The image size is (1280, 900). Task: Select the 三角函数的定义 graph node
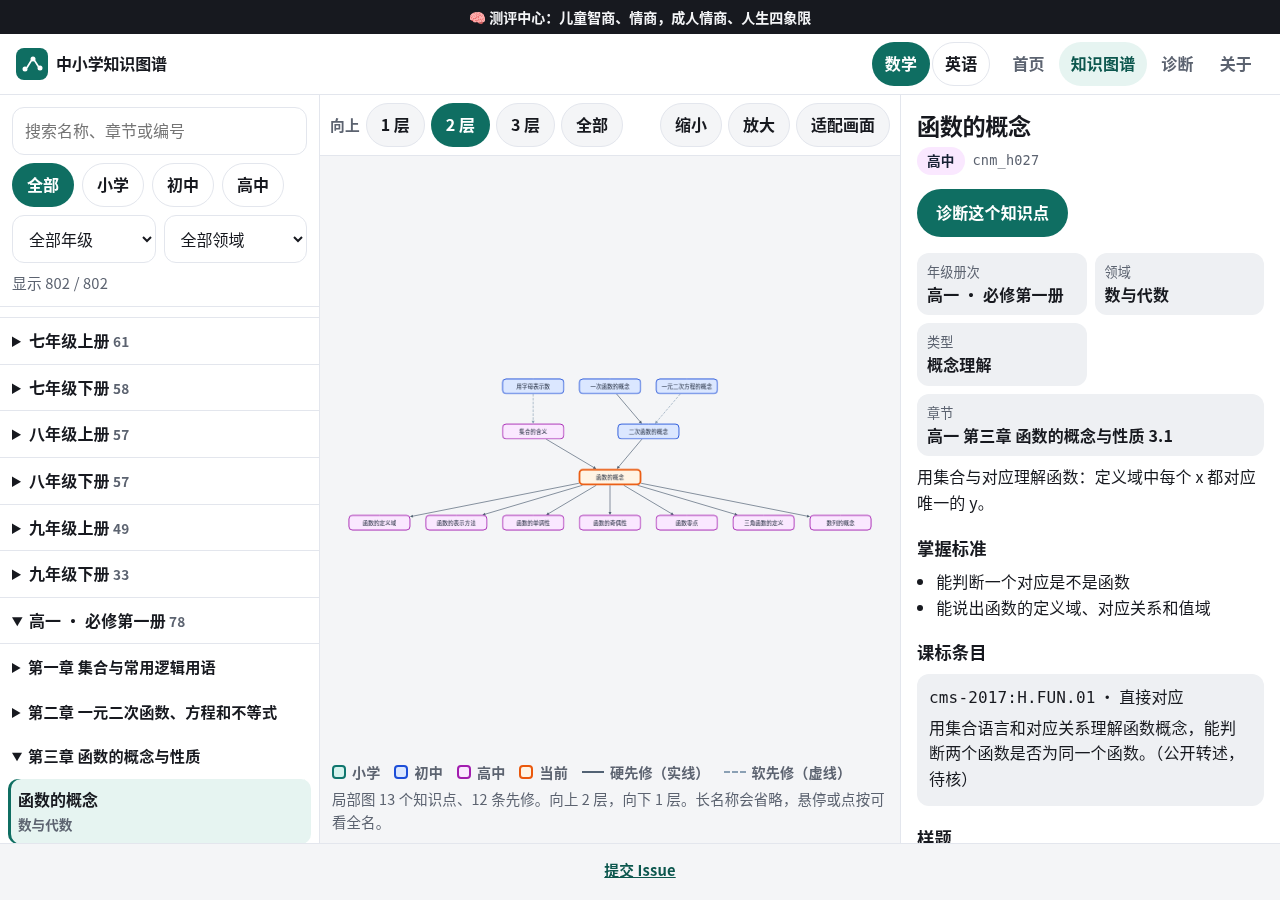click(x=764, y=523)
